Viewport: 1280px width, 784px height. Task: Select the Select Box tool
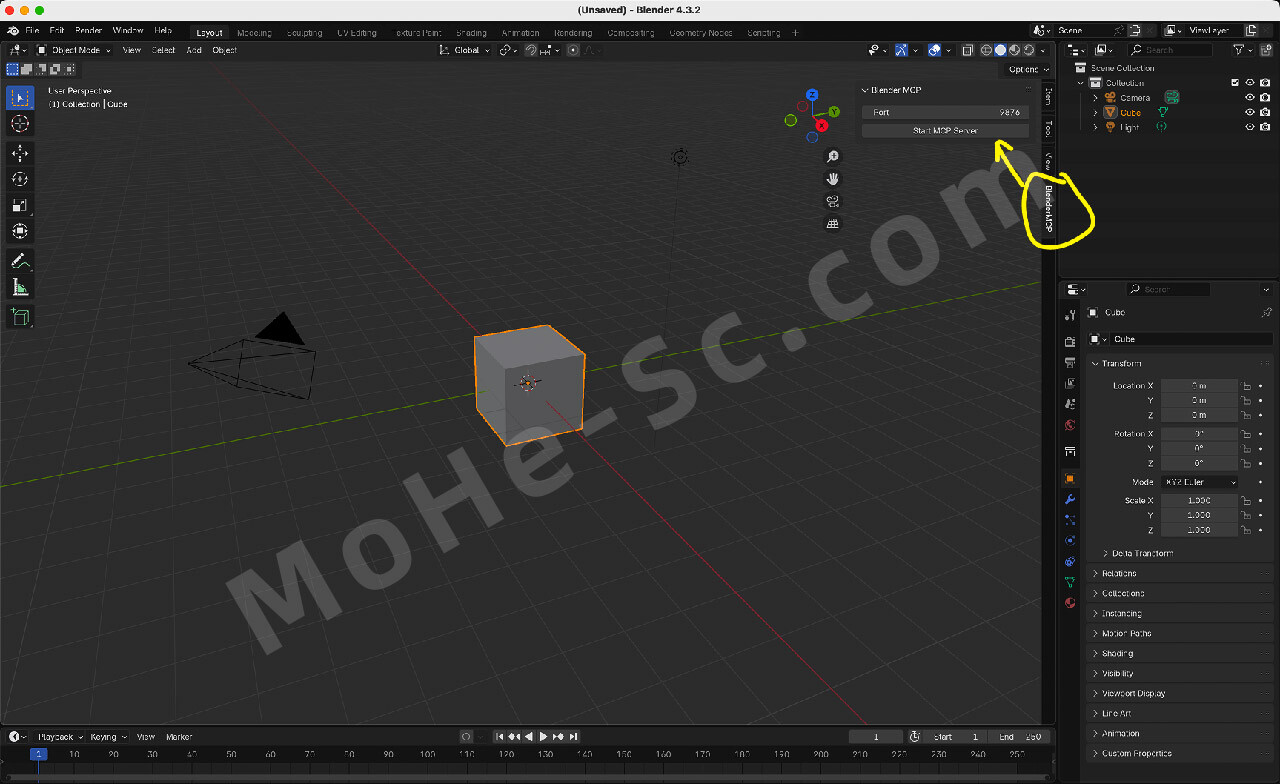19,98
